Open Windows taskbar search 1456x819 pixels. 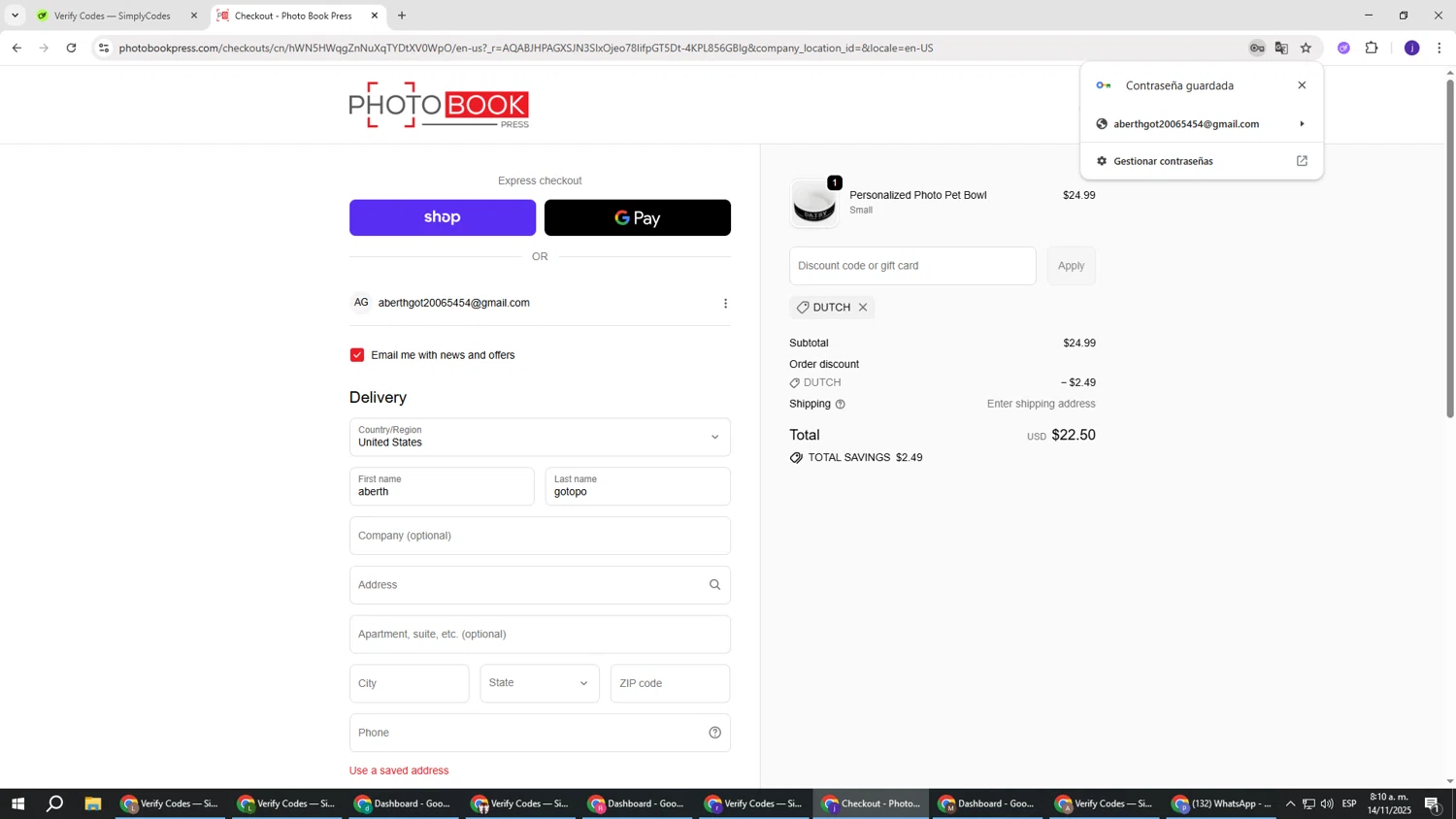pyautogui.click(x=55, y=803)
